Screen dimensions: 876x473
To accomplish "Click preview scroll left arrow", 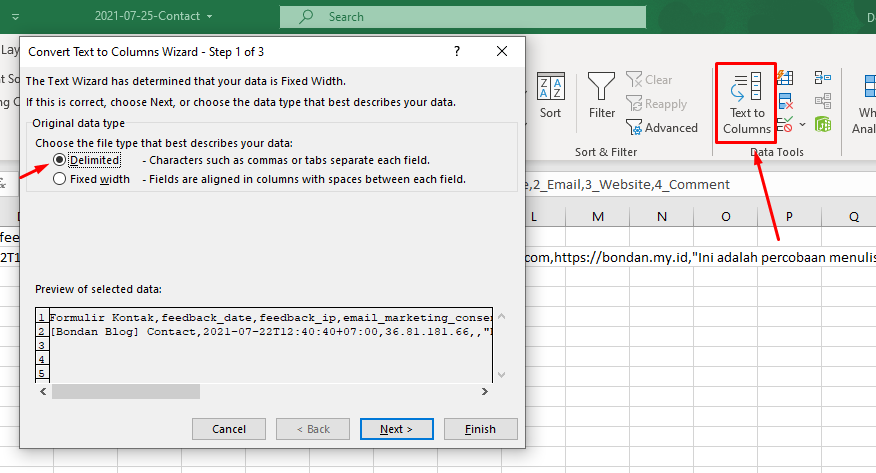I will click(x=43, y=391).
